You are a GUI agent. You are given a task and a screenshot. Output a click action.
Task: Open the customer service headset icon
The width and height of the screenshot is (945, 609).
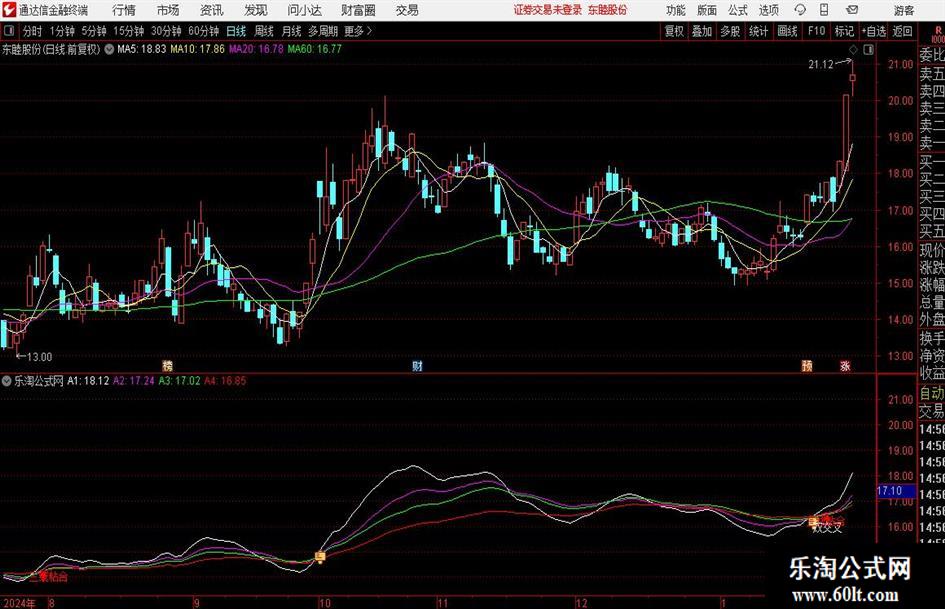tap(800, 10)
